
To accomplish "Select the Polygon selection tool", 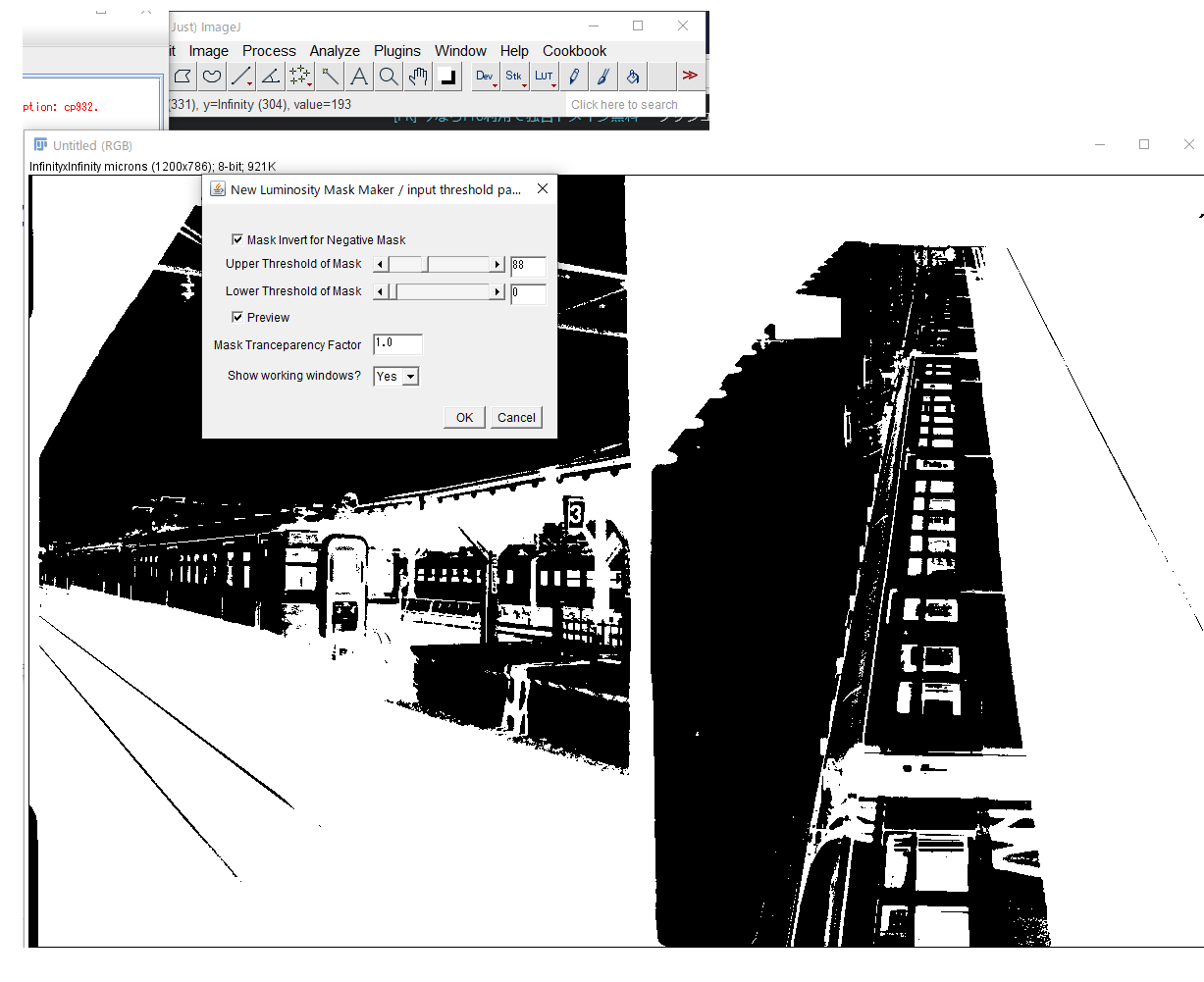I will coord(183,77).
